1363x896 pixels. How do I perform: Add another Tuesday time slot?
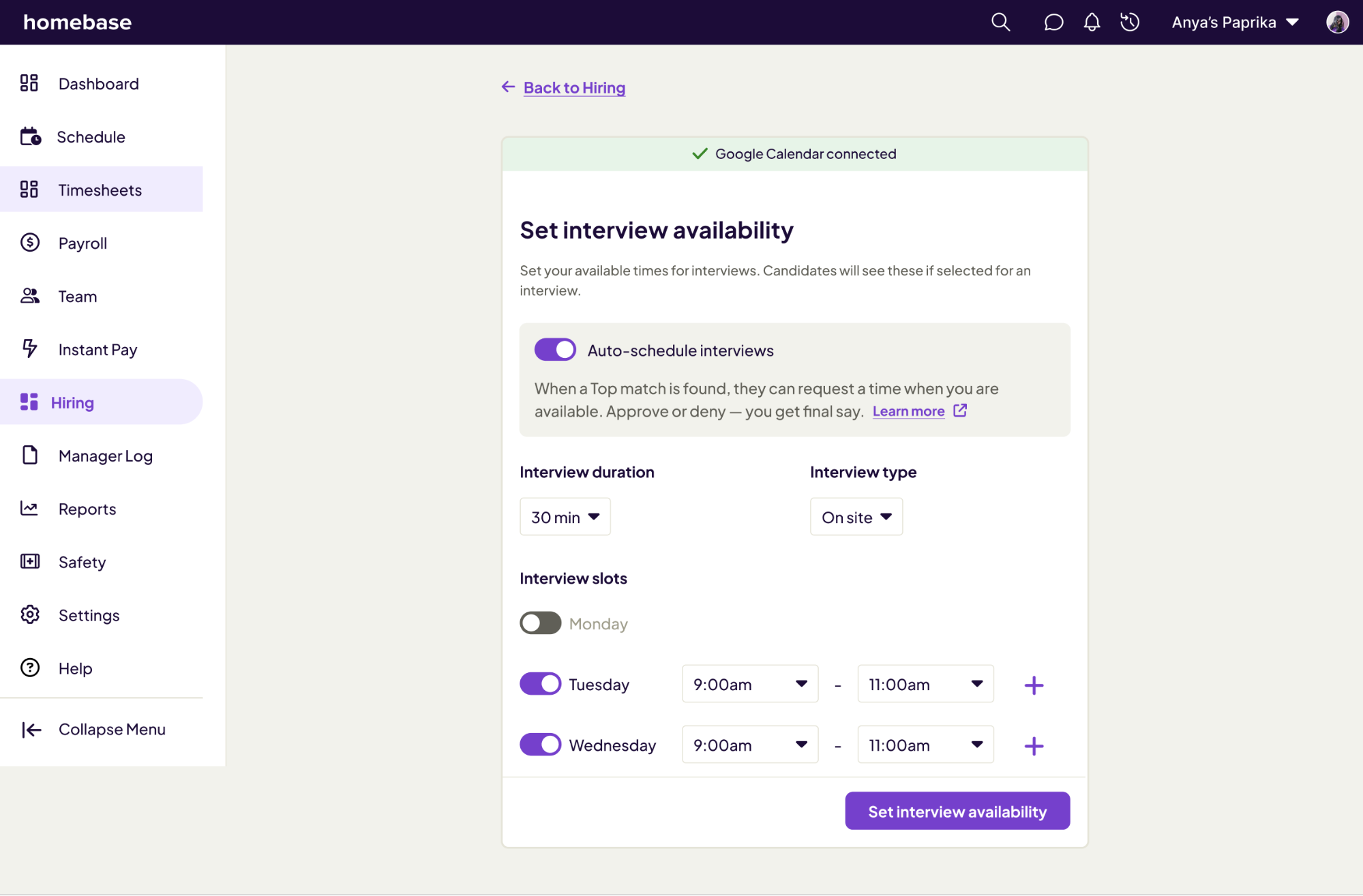point(1034,685)
